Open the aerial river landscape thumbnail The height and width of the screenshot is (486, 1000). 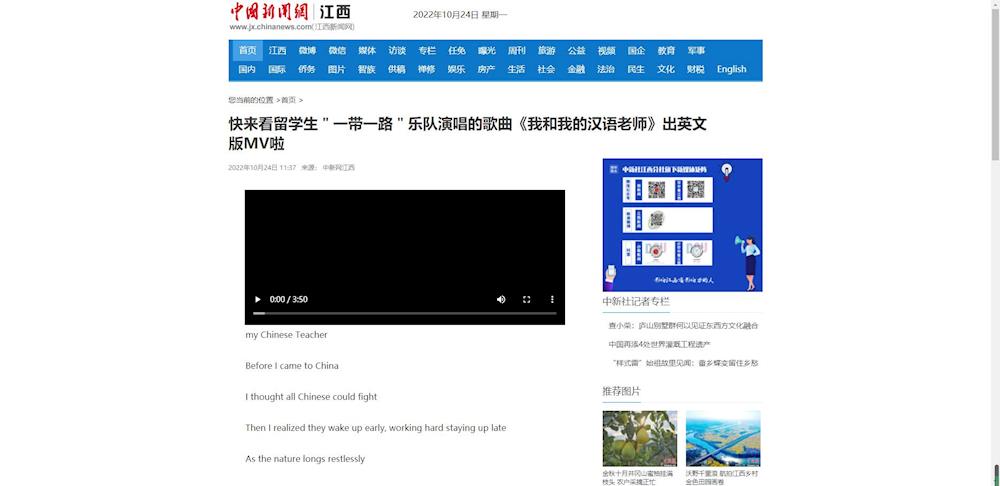722,438
